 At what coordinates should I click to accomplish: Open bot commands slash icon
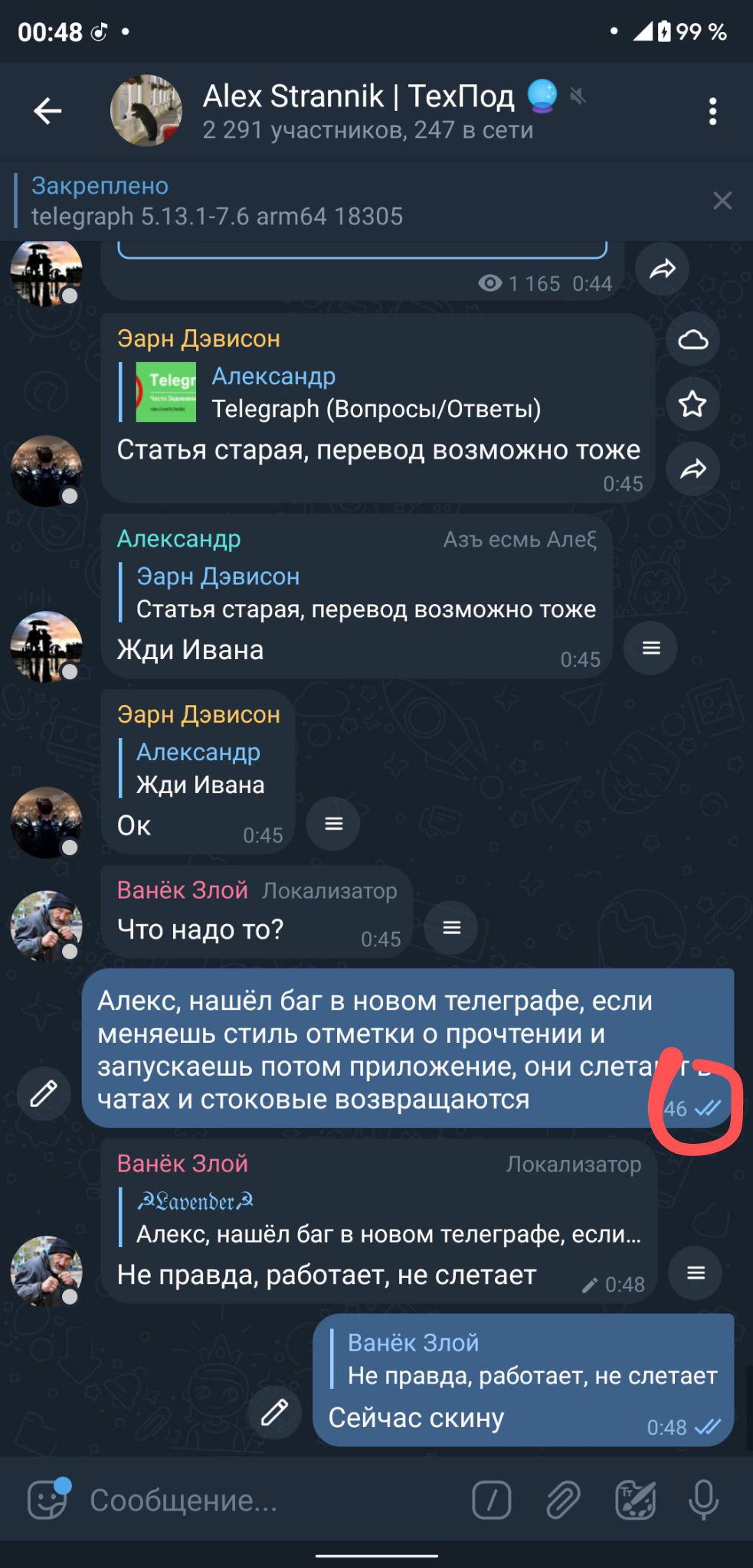tap(491, 1500)
